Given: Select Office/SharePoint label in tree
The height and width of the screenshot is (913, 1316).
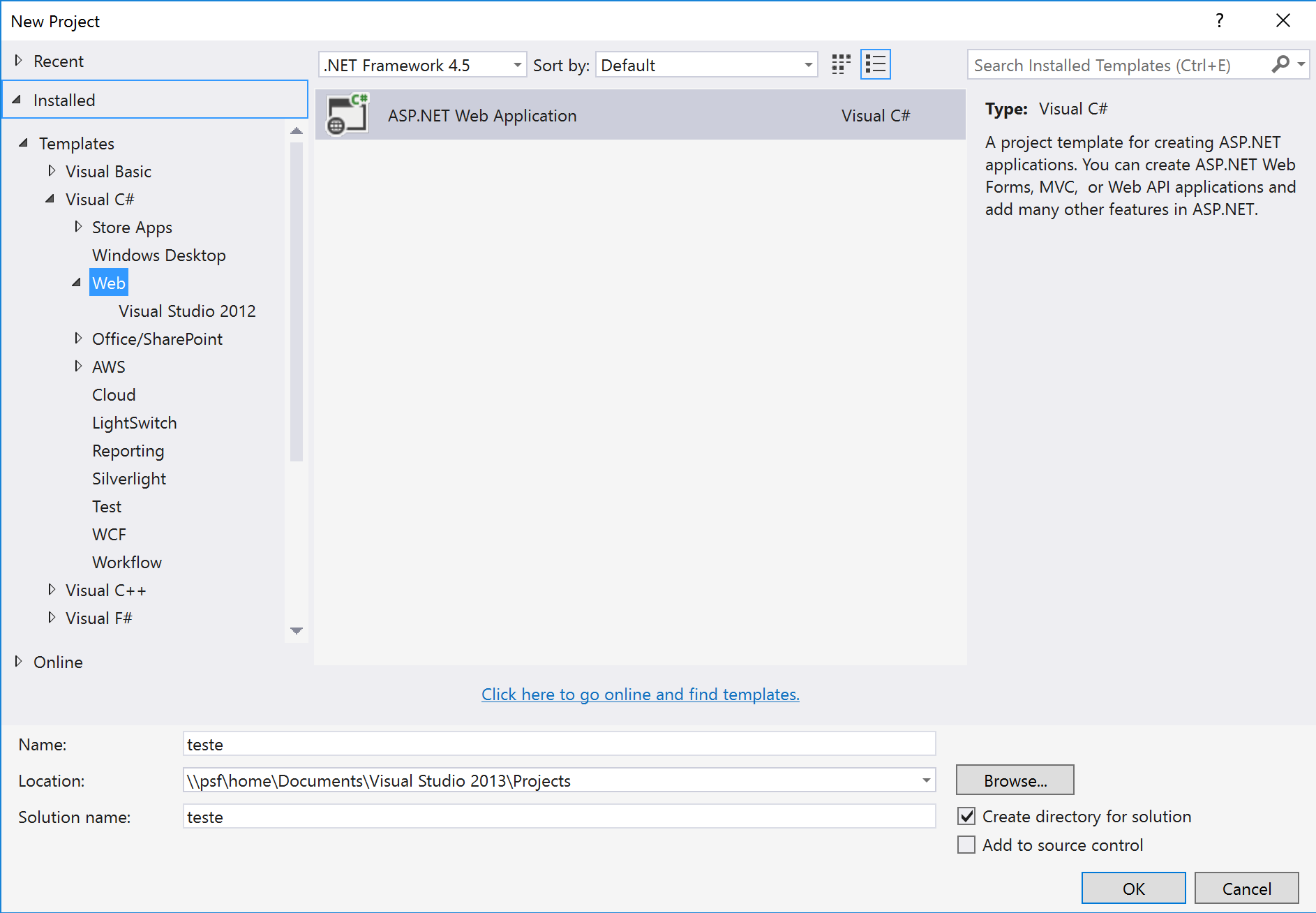Looking at the screenshot, I should point(157,339).
